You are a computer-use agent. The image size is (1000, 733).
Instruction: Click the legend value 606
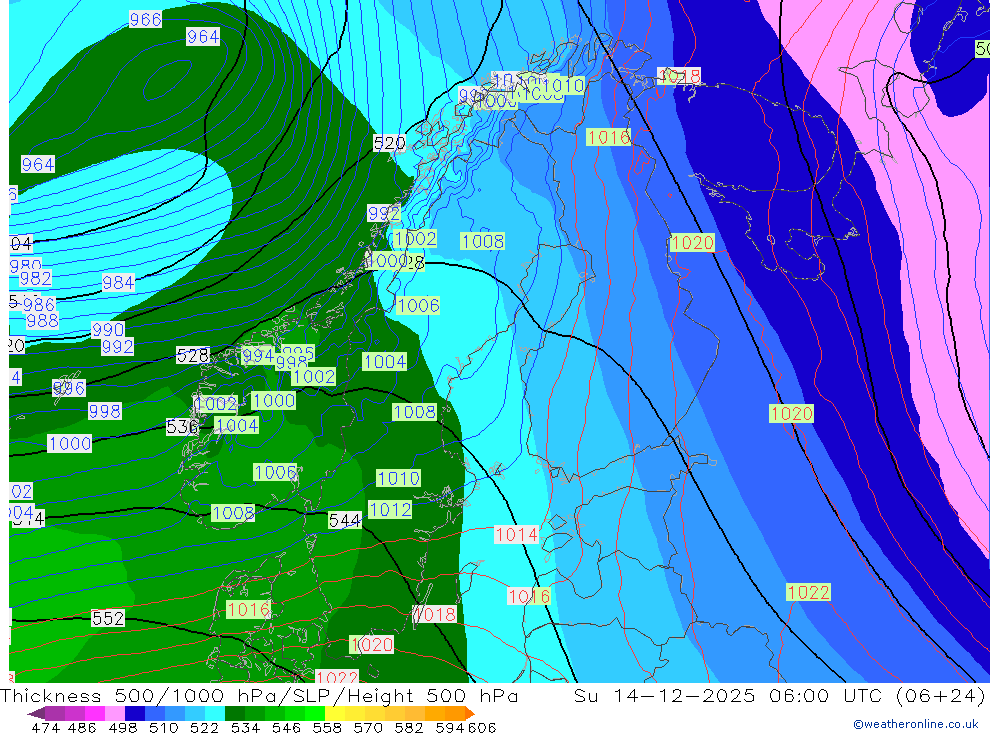pyautogui.click(x=482, y=727)
